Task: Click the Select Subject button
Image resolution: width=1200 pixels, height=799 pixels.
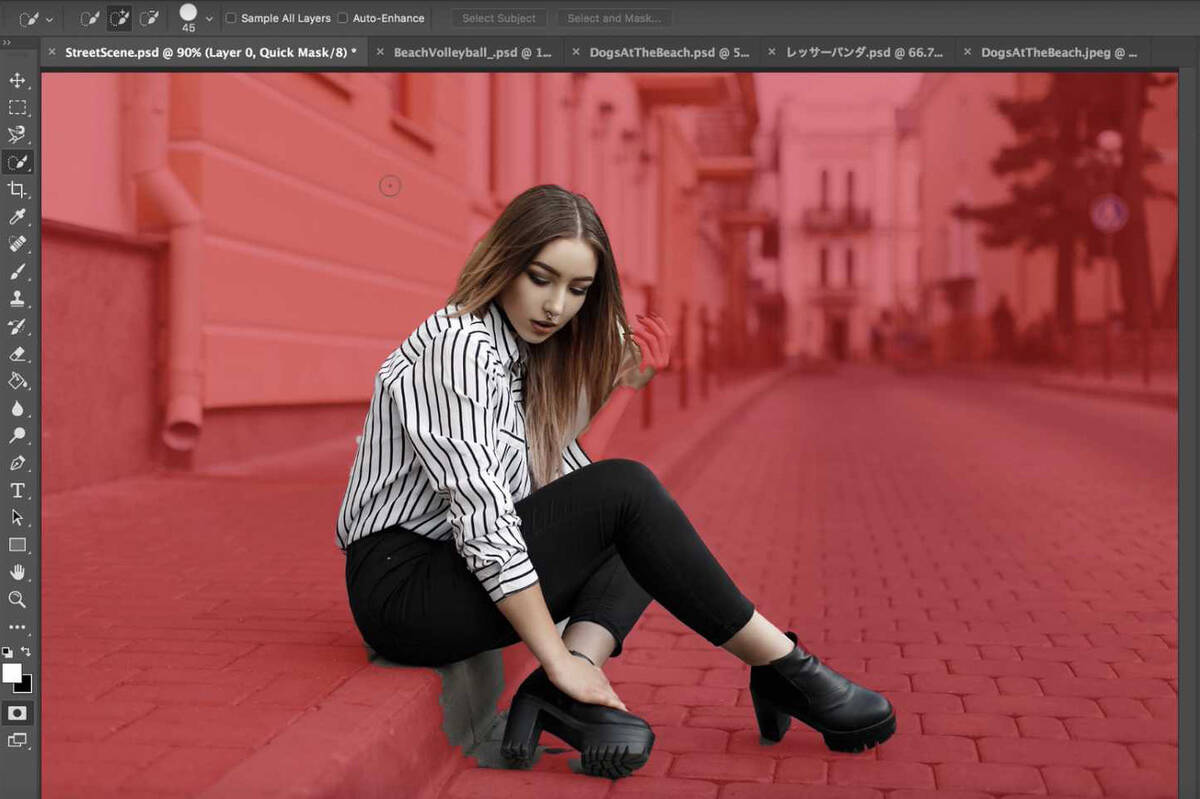Action: tap(498, 18)
